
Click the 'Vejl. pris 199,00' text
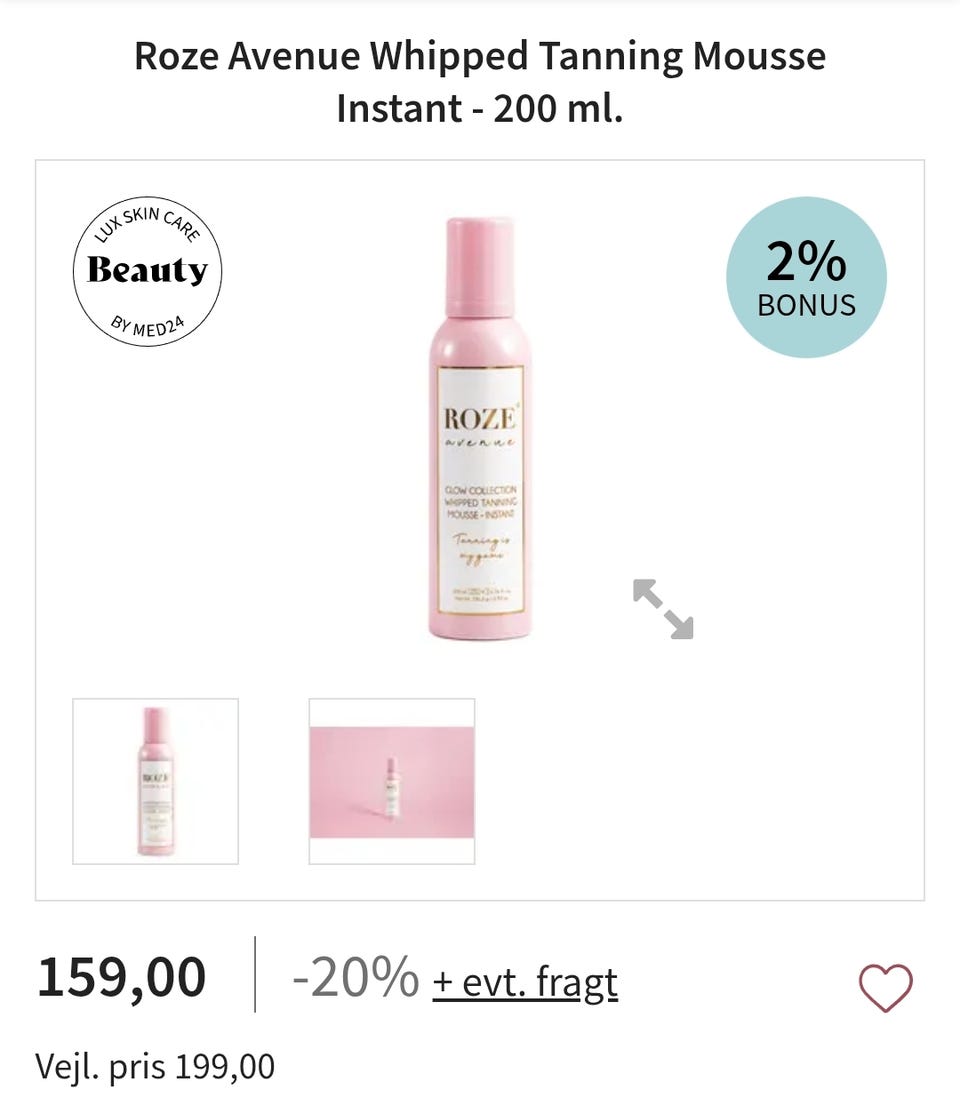click(155, 1067)
